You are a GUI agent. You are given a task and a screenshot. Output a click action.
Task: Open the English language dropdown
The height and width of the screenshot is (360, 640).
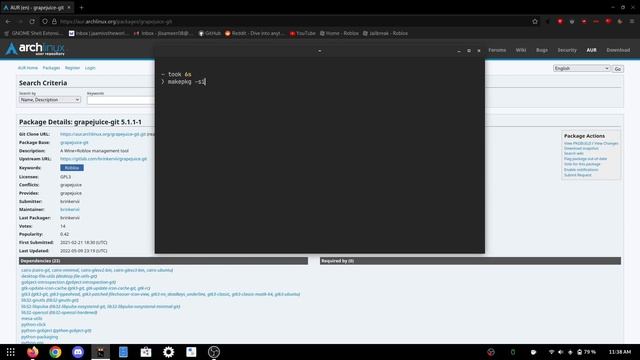(x=582, y=69)
